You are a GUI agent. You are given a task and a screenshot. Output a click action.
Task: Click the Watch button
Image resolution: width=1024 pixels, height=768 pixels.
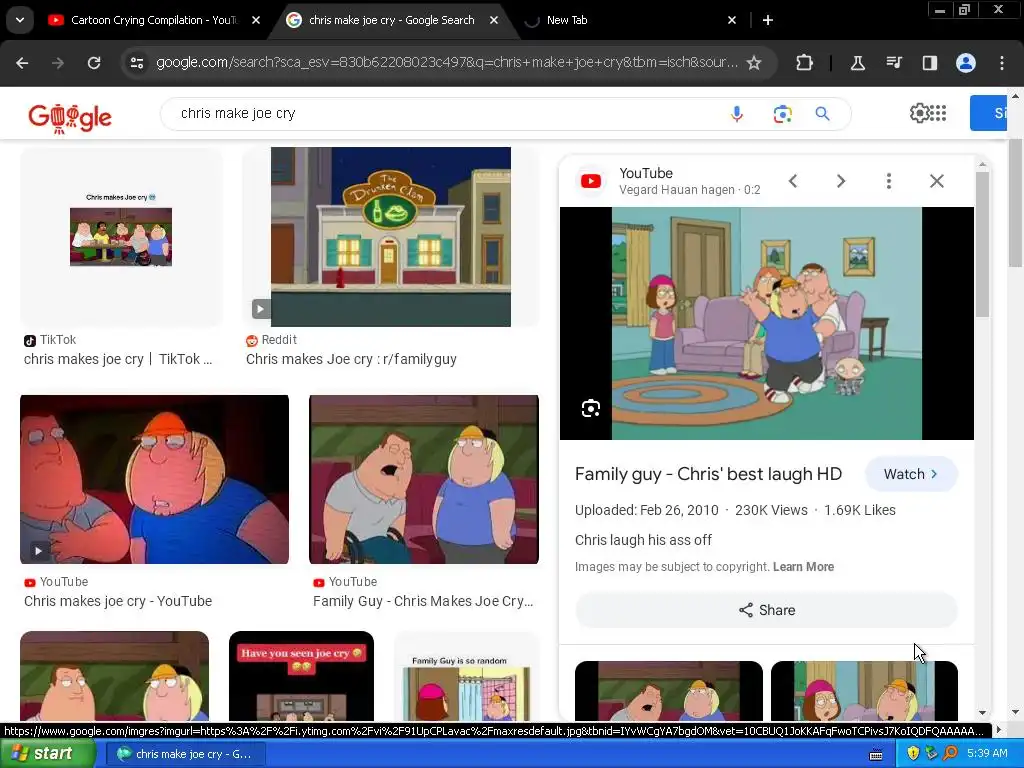[x=911, y=474]
